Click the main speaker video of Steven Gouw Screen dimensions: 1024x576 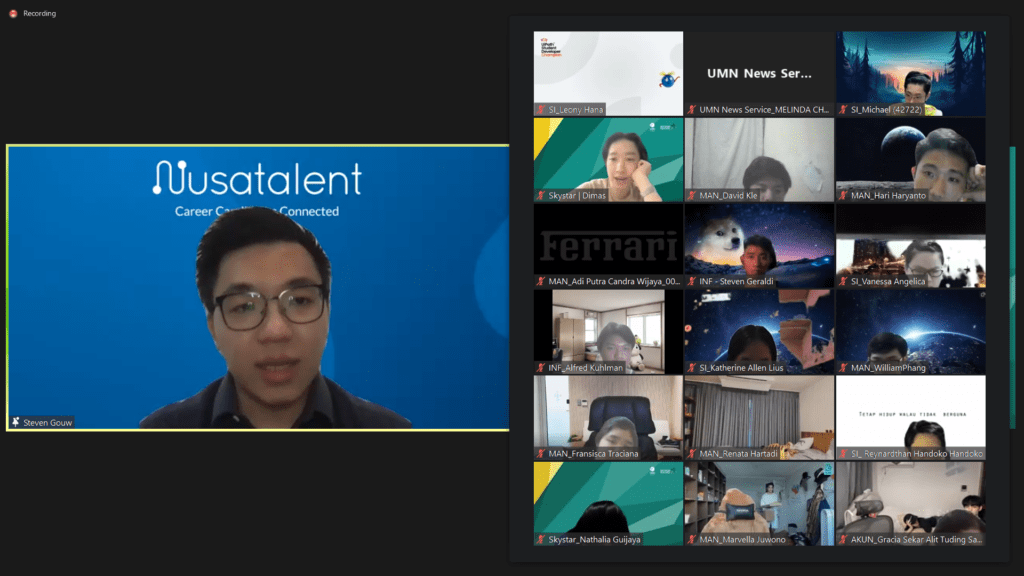coord(258,288)
